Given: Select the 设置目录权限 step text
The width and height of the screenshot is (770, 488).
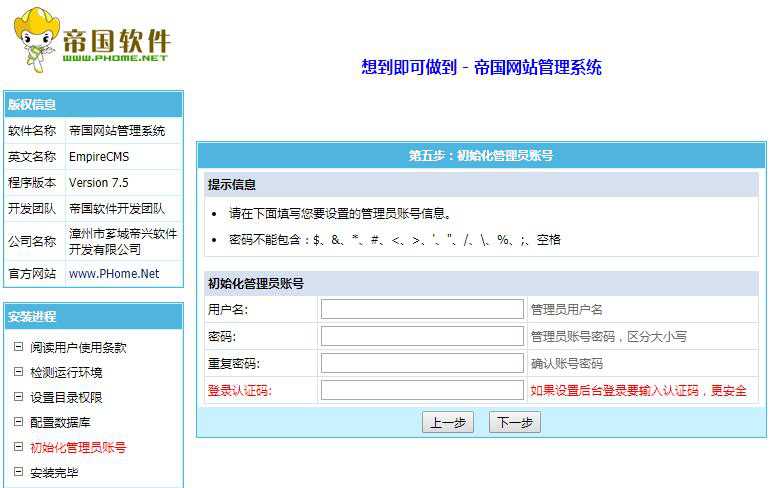Looking at the screenshot, I should tap(66, 397).
